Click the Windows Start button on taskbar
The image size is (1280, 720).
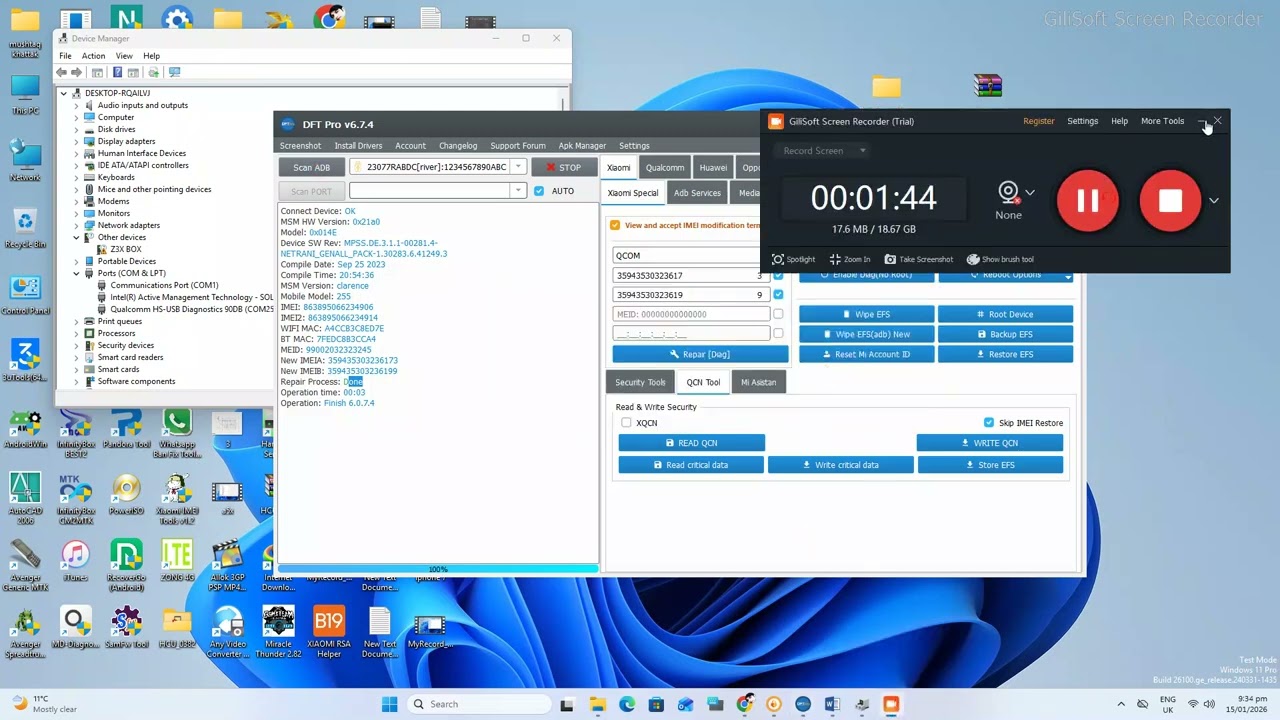(390, 704)
